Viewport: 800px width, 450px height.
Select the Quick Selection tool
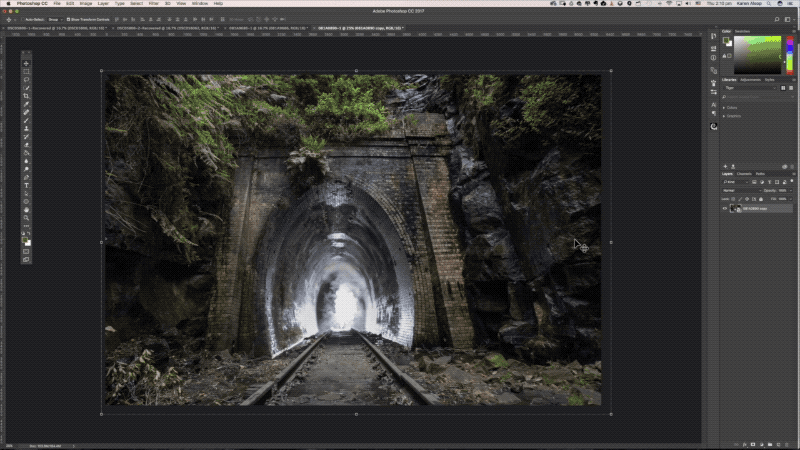pyautogui.click(x=26, y=88)
